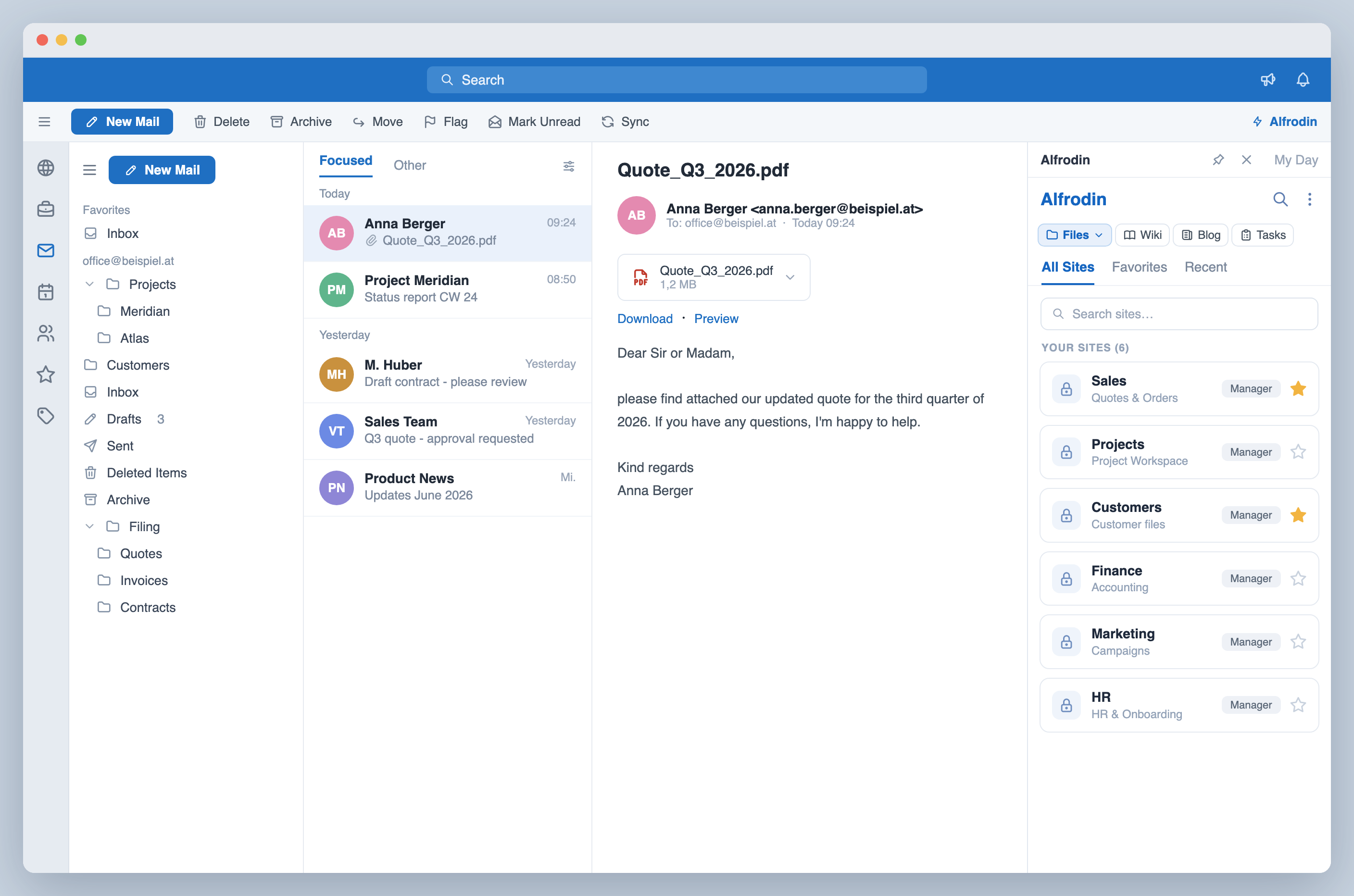The image size is (1354, 896).
Task: Switch to the Other tab
Action: [410, 165]
